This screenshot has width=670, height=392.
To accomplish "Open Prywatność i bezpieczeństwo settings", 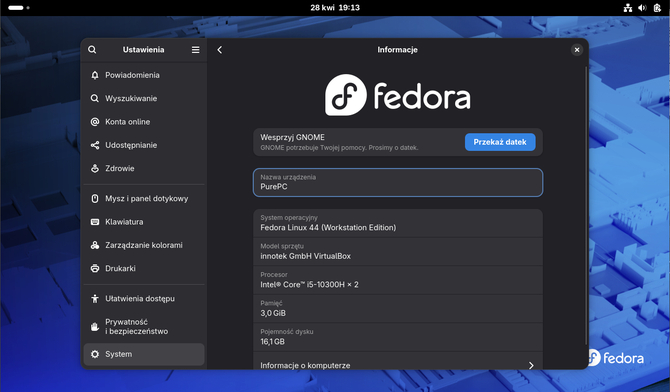I will pos(144,327).
